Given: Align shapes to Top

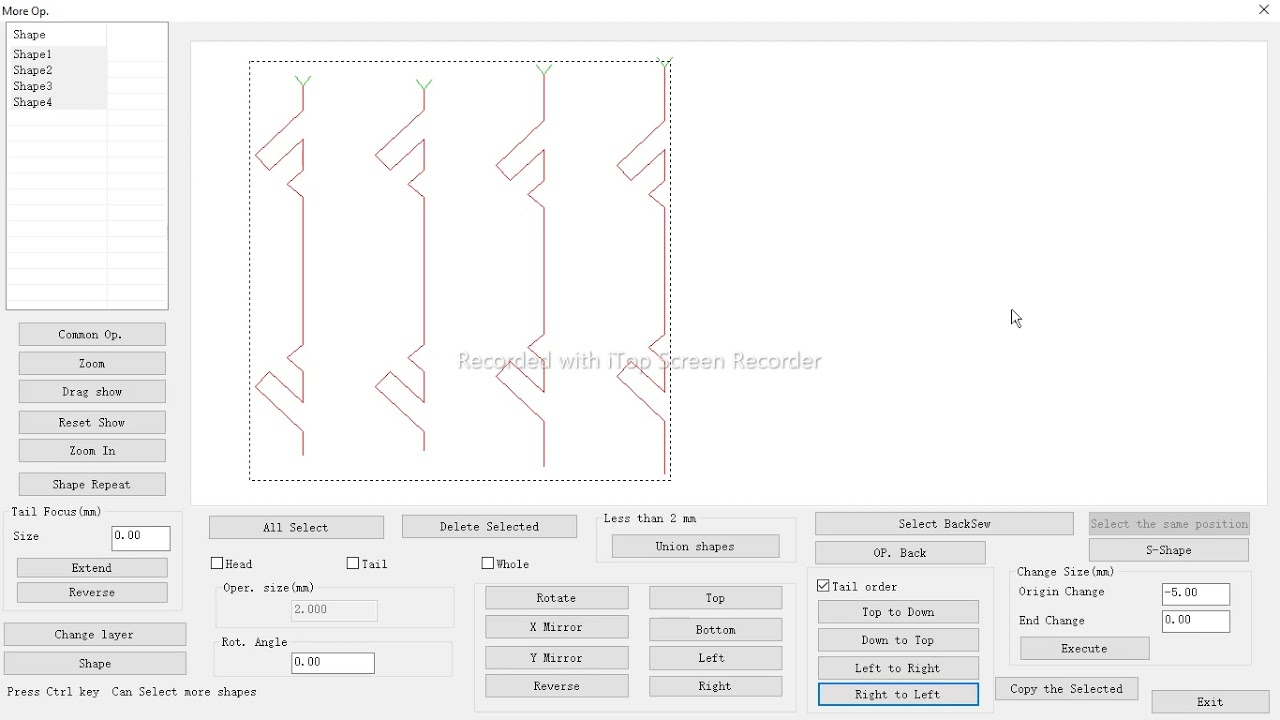Looking at the screenshot, I should [716, 598].
